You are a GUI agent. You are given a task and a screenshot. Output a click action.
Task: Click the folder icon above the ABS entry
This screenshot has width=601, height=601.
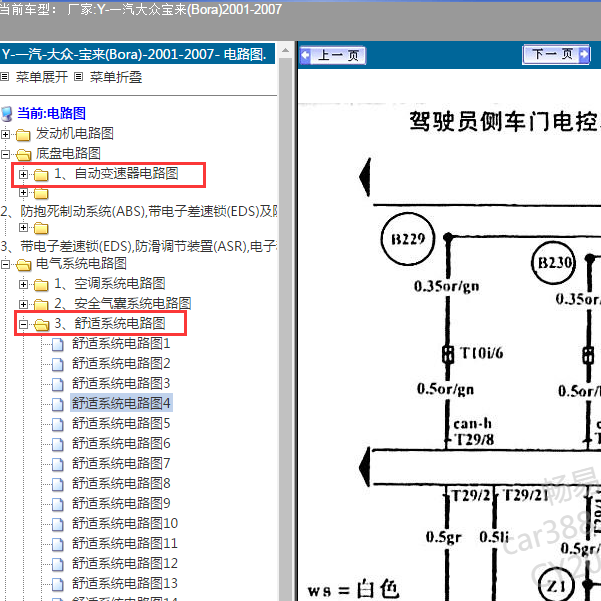click(41, 194)
